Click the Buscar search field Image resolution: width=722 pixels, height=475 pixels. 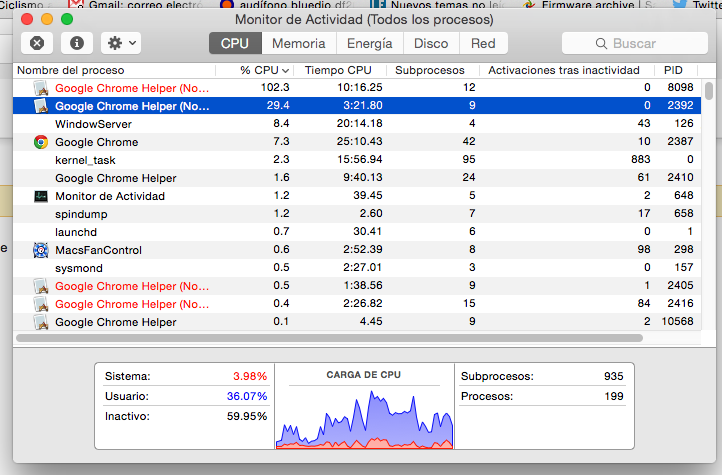click(635, 43)
